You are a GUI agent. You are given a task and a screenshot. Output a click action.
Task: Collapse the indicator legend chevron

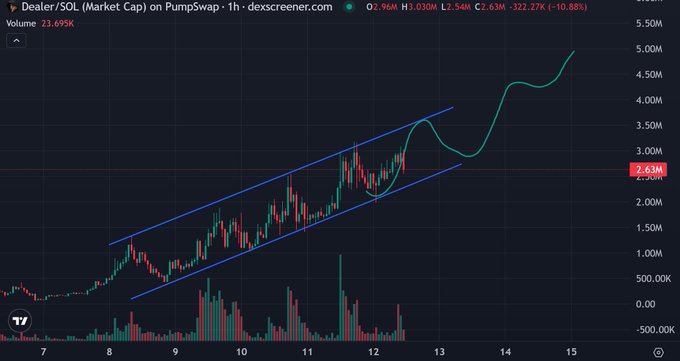(16, 41)
